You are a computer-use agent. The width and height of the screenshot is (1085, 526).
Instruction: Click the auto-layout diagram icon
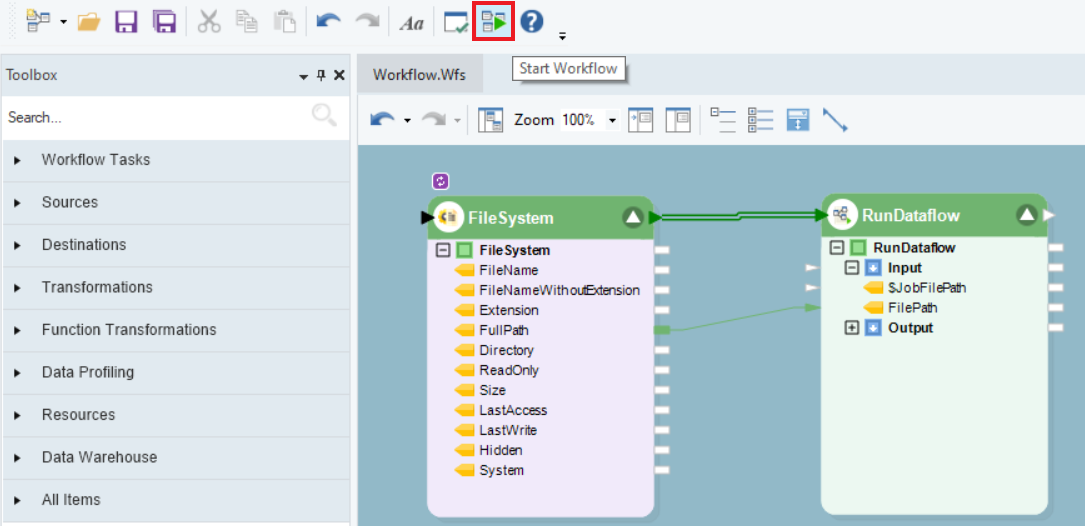click(x=491, y=120)
